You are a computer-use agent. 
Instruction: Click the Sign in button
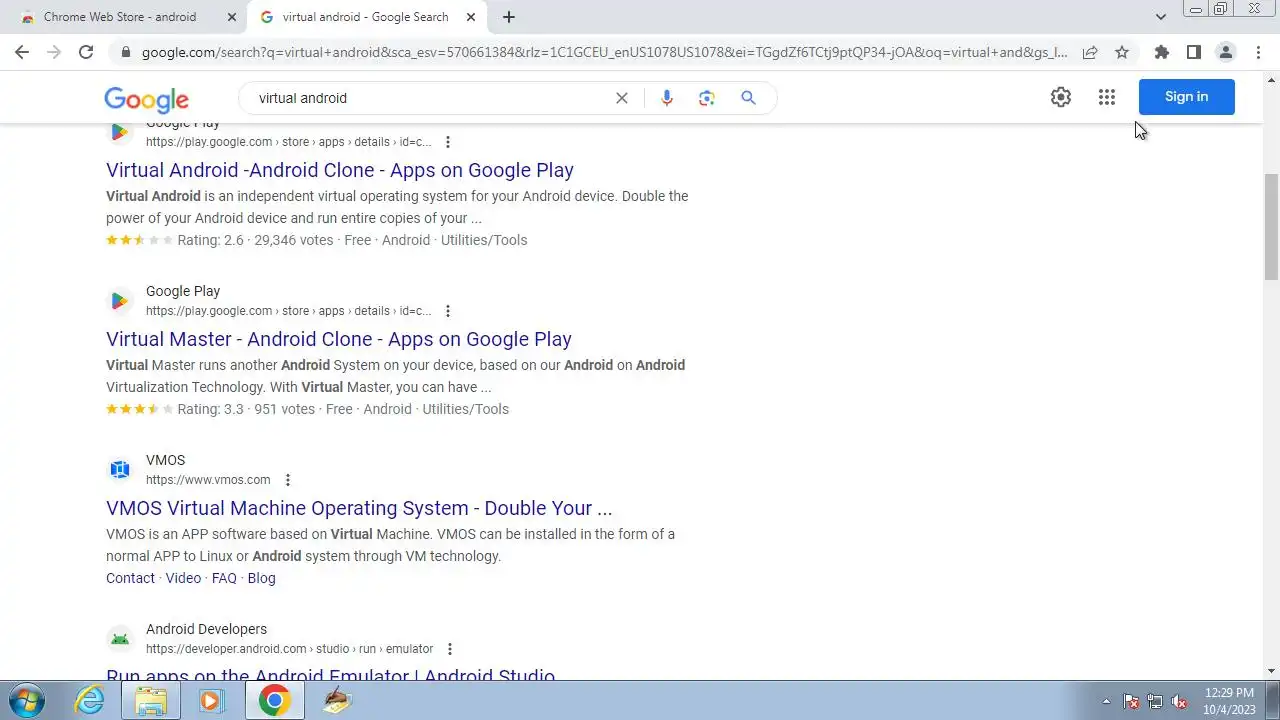coord(1187,97)
